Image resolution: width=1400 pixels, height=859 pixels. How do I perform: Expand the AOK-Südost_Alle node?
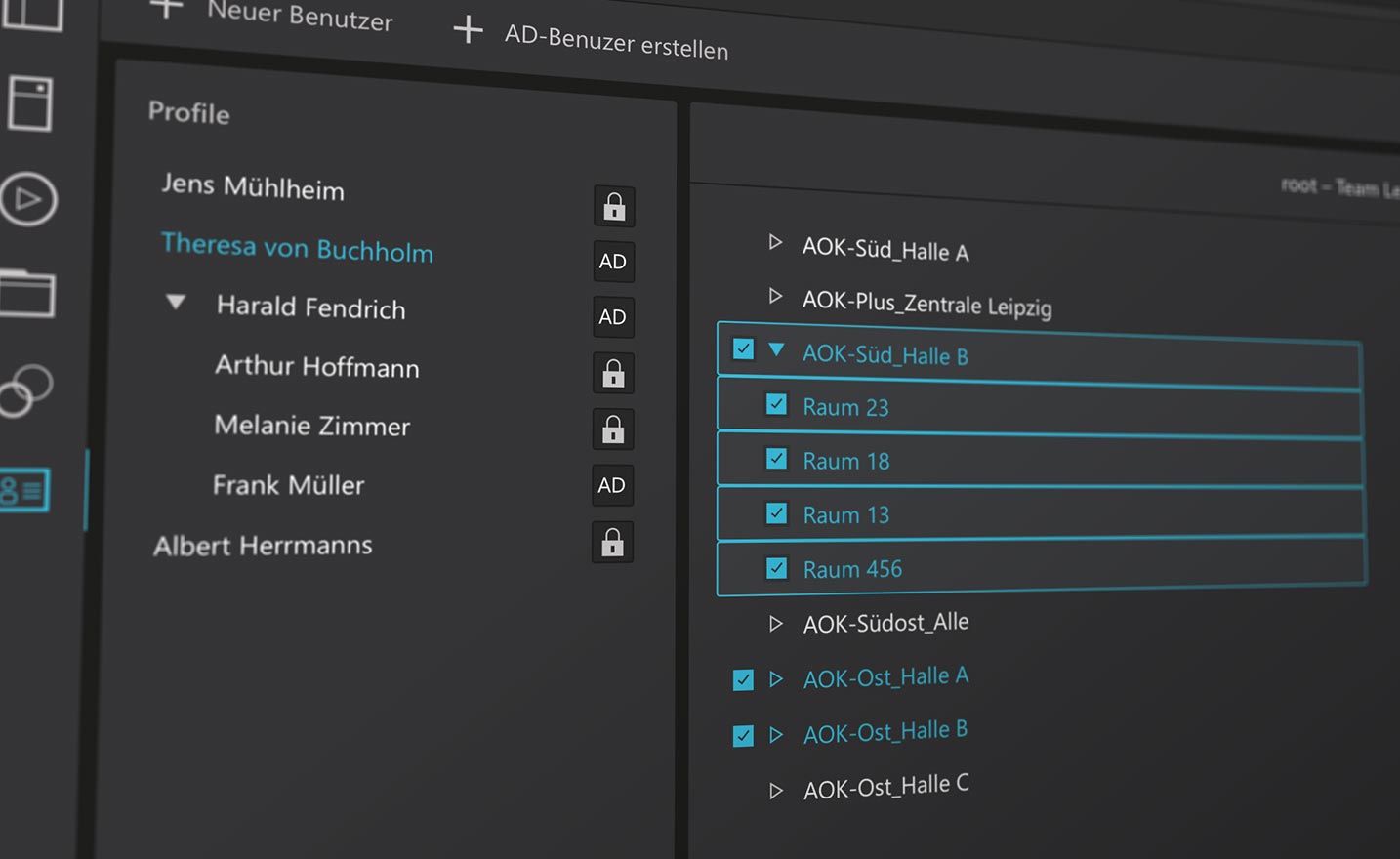click(x=775, y=623)
